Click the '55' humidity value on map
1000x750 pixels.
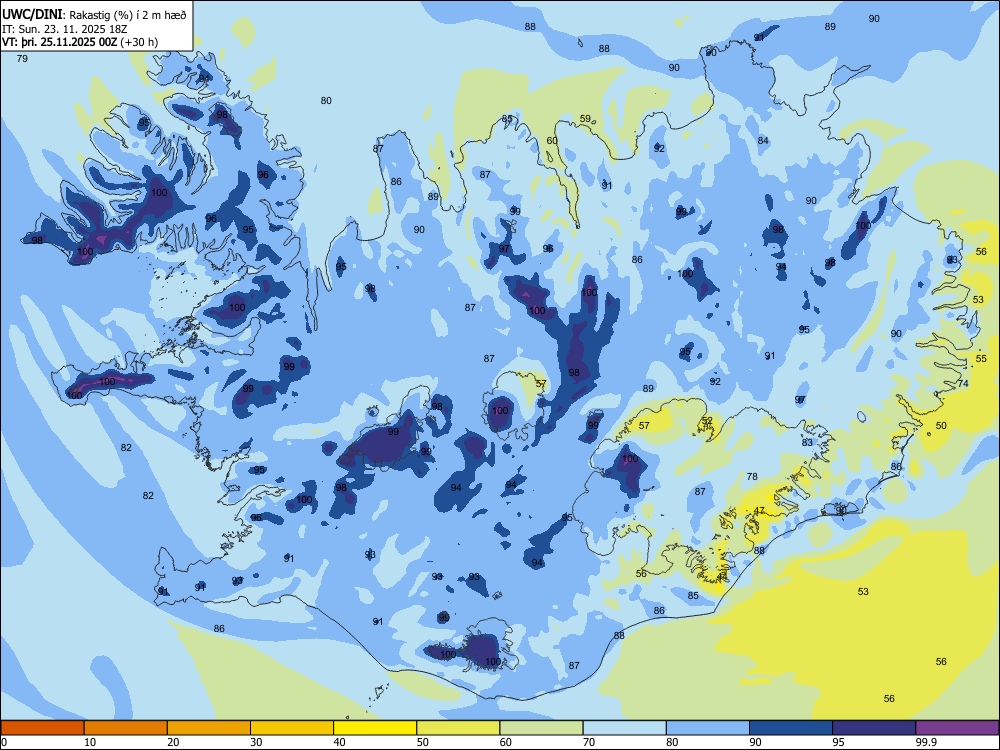coord(981,359)
